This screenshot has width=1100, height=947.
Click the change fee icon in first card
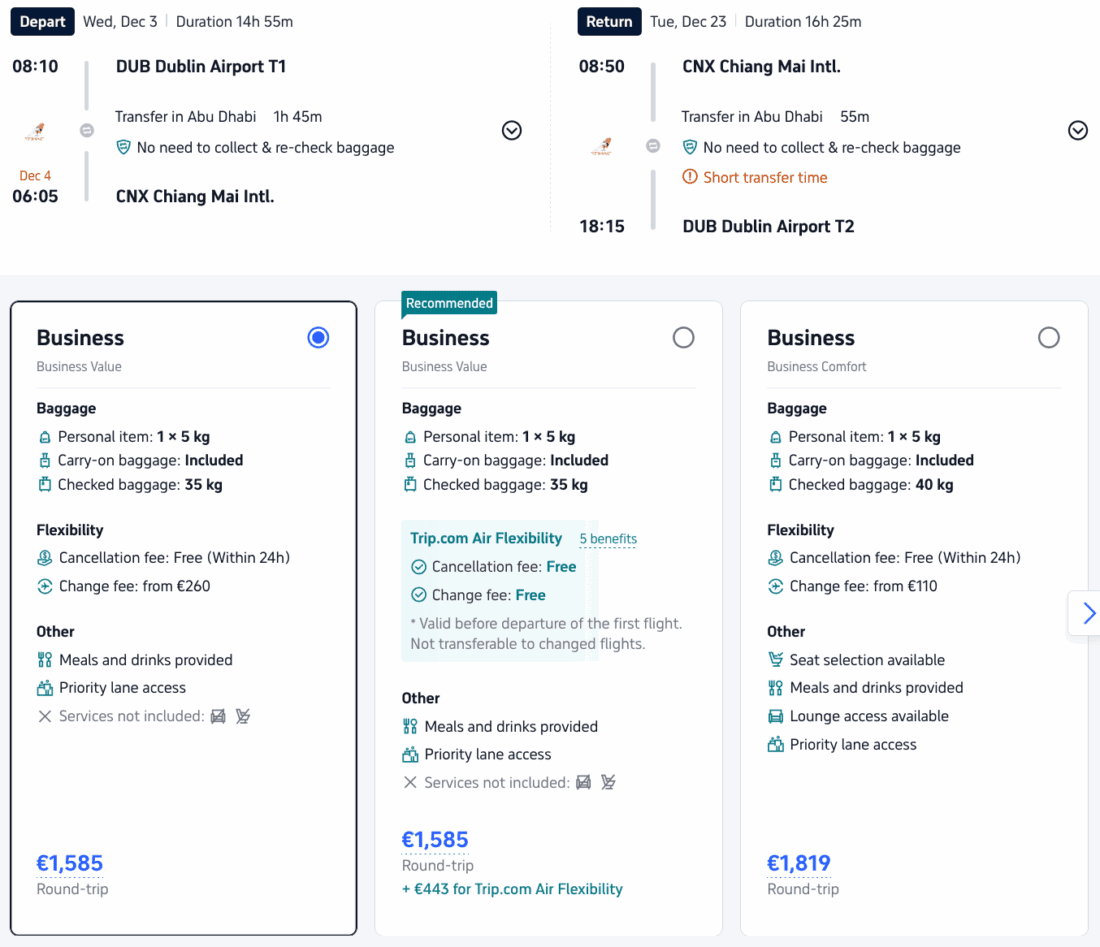(x=45, y=586)
